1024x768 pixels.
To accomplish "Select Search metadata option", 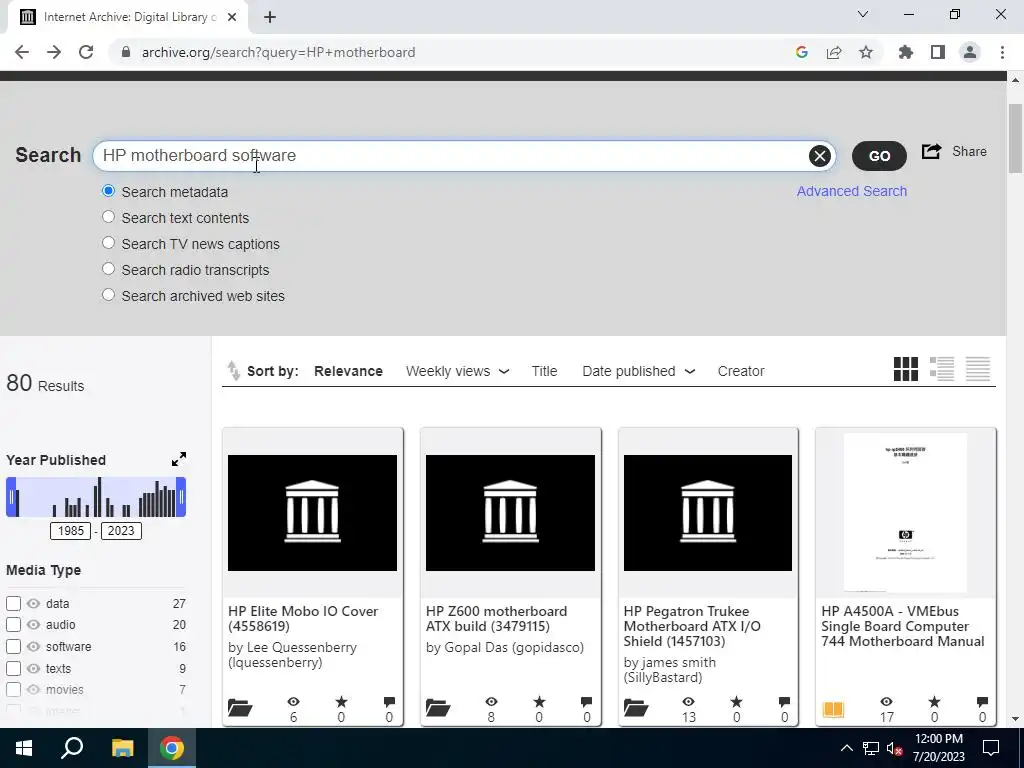I will (x=108, y=191).
